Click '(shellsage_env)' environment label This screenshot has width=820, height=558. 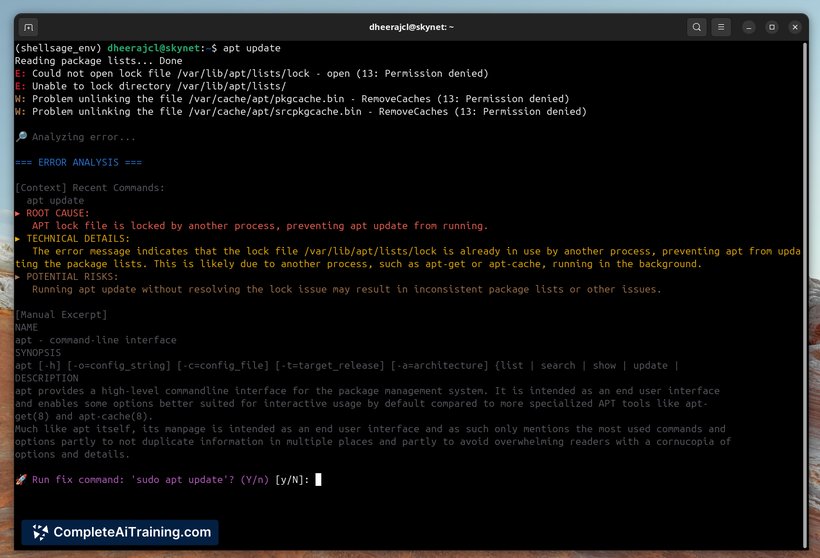coord(58,48)
